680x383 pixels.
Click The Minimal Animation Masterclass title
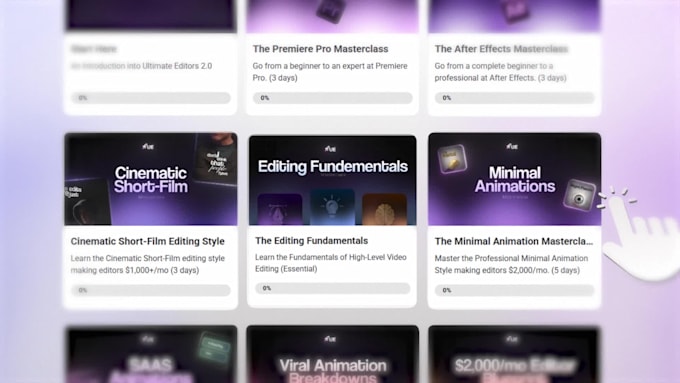tap(514, 241)
